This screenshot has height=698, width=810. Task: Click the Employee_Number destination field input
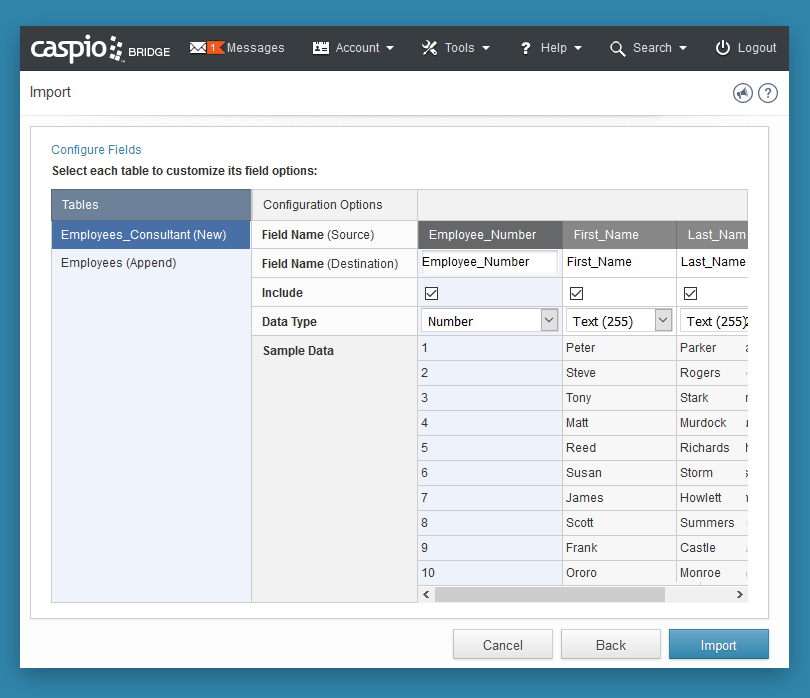tap(489, 262)
